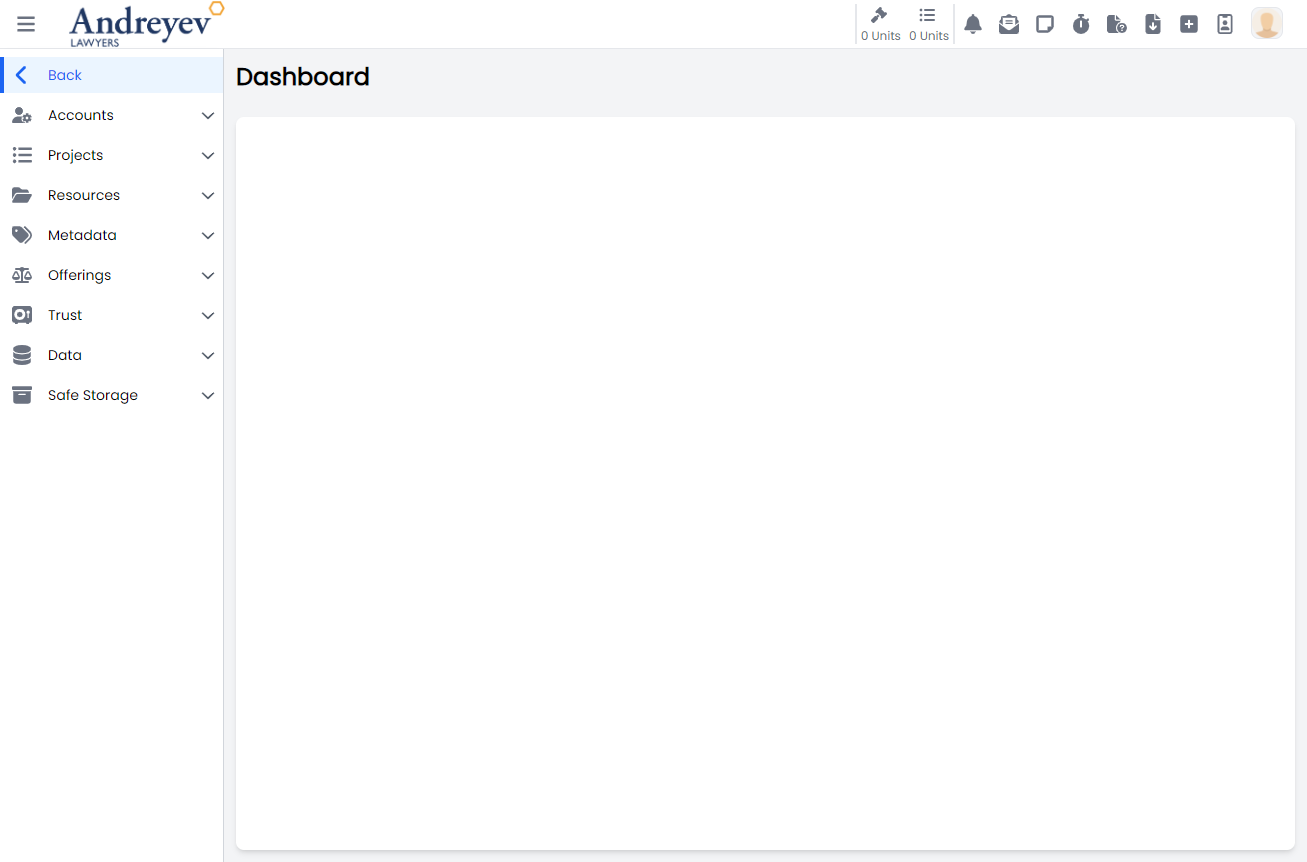This screenshot has width=1307, height=862.
Task: Click the sticky note icon
Action: [x=1045, y=24]
